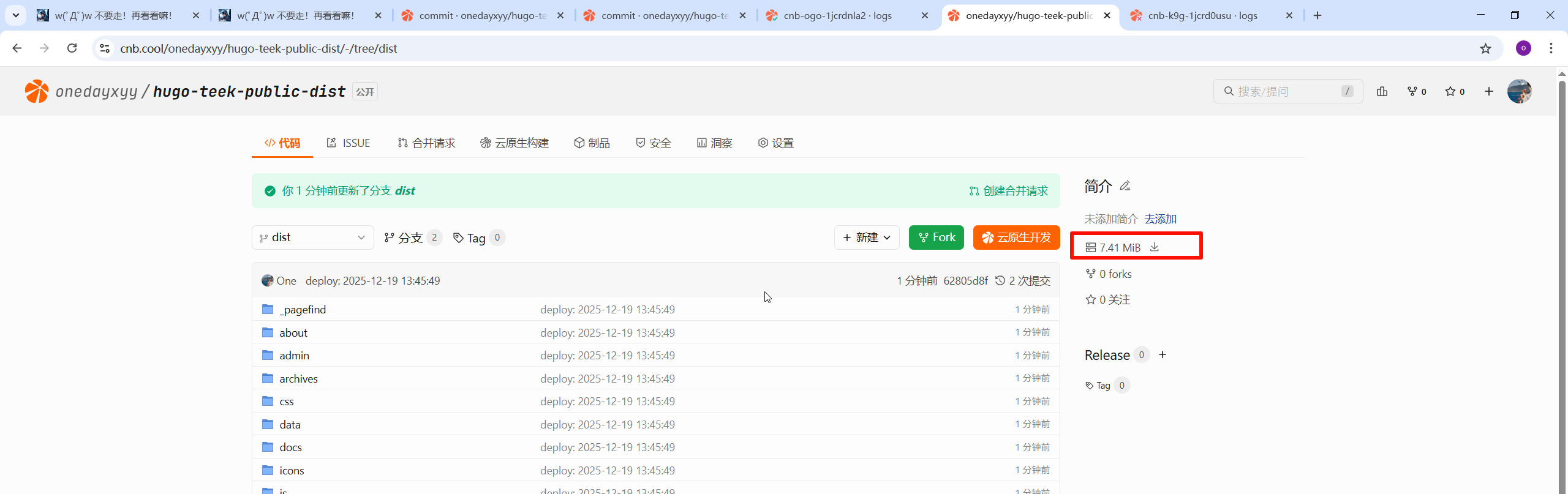This screenshot has height=494, width=1568.
Task: Expand the dist branch selector
Action: click(x=312, y=238)
